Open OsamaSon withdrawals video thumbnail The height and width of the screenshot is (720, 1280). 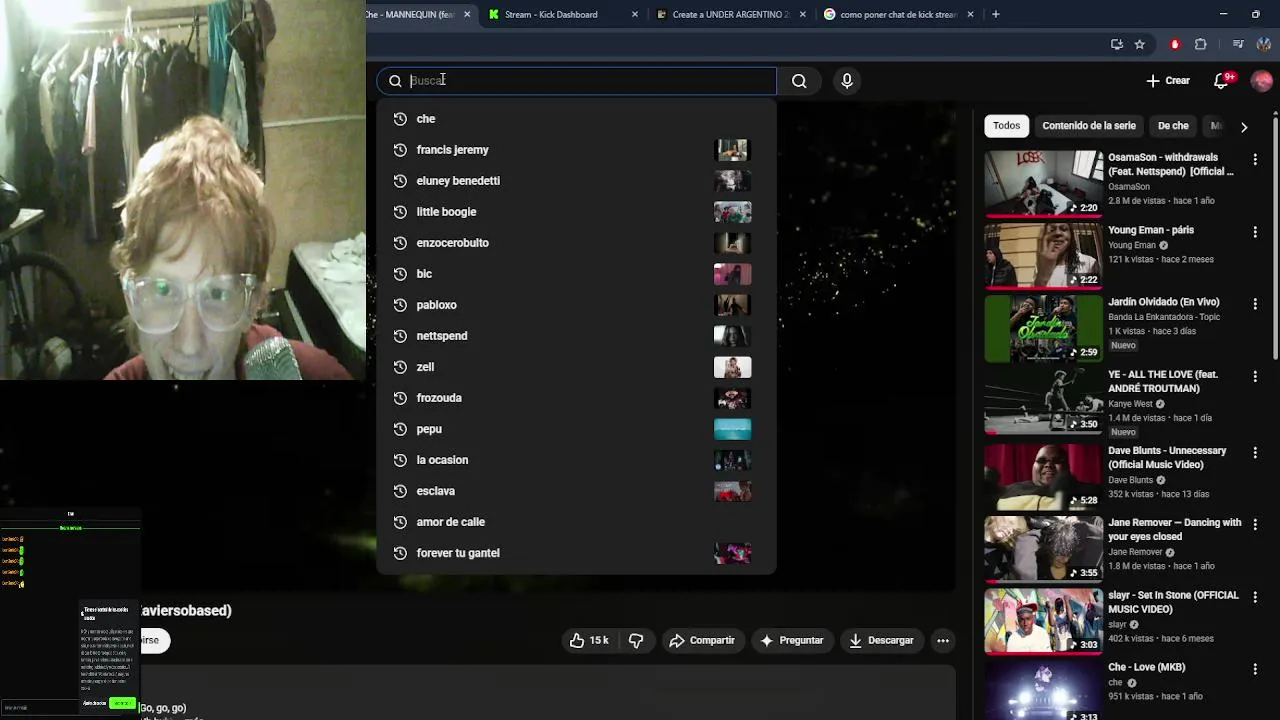[x=1043, y=183]
